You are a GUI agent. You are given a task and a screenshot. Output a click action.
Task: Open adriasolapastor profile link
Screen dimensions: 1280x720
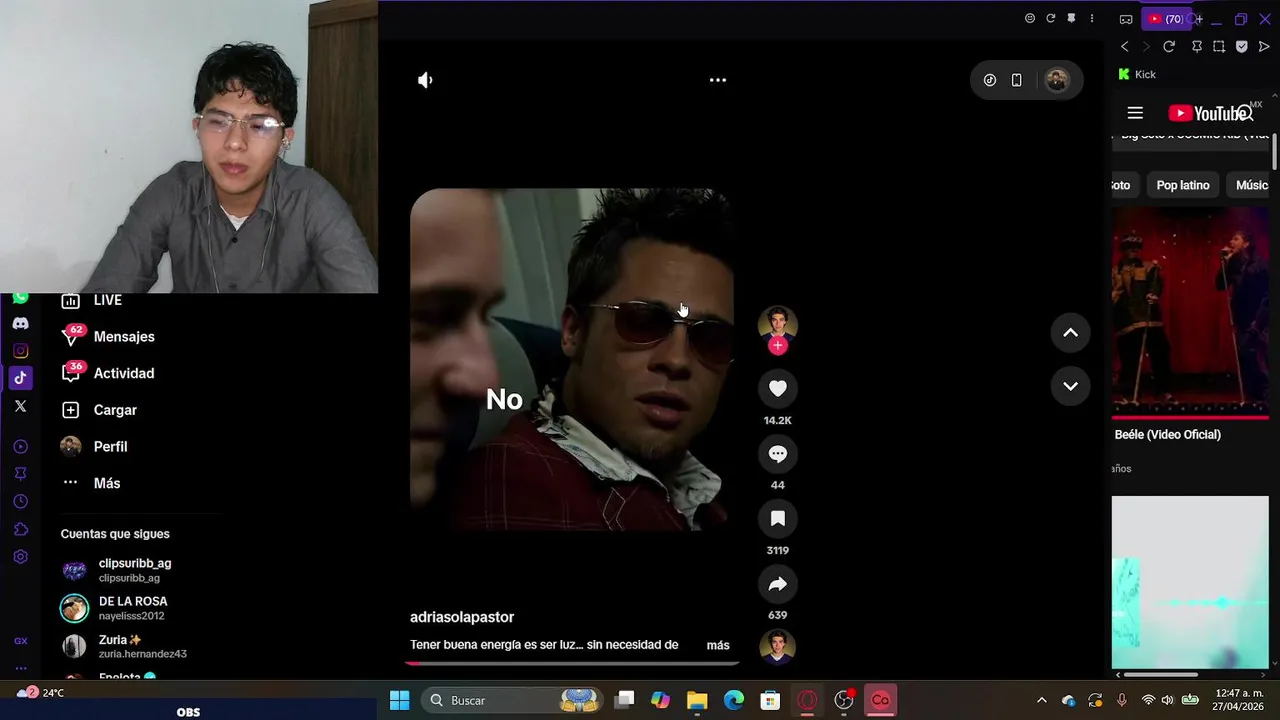tap(462, 617)
